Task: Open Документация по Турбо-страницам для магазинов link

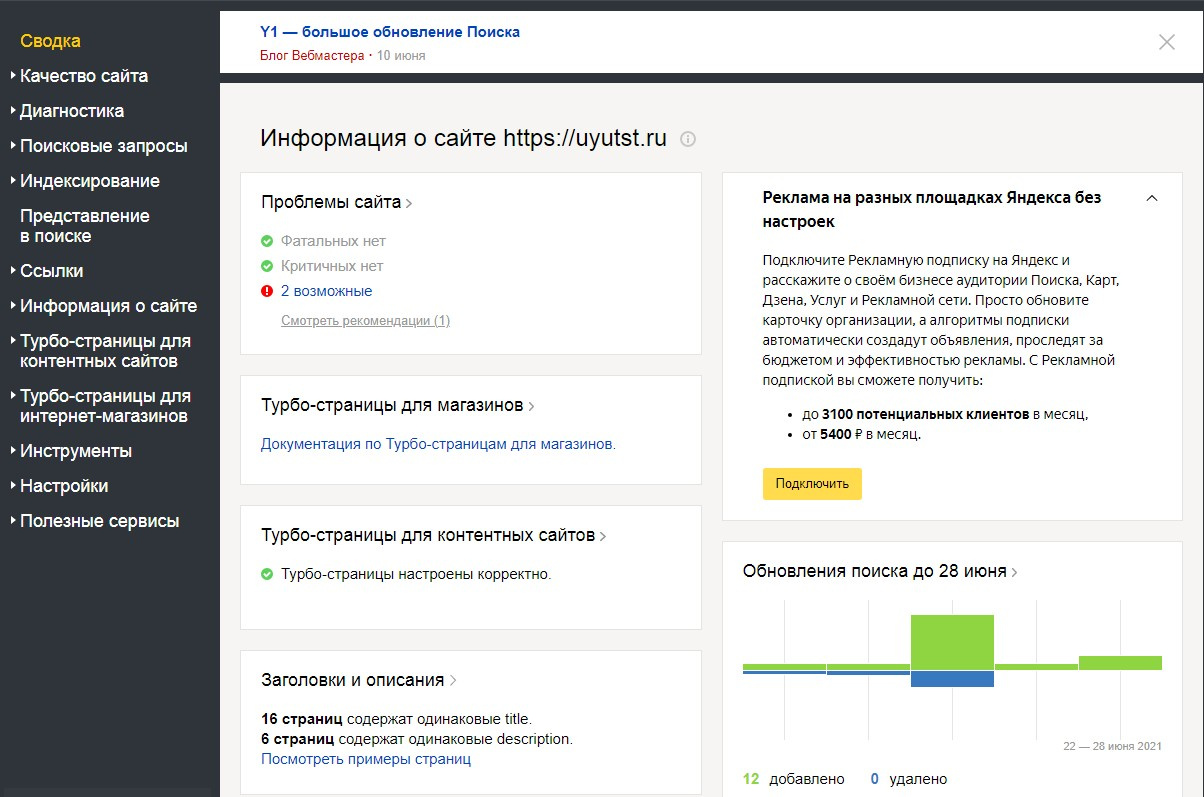Action: 438,444
